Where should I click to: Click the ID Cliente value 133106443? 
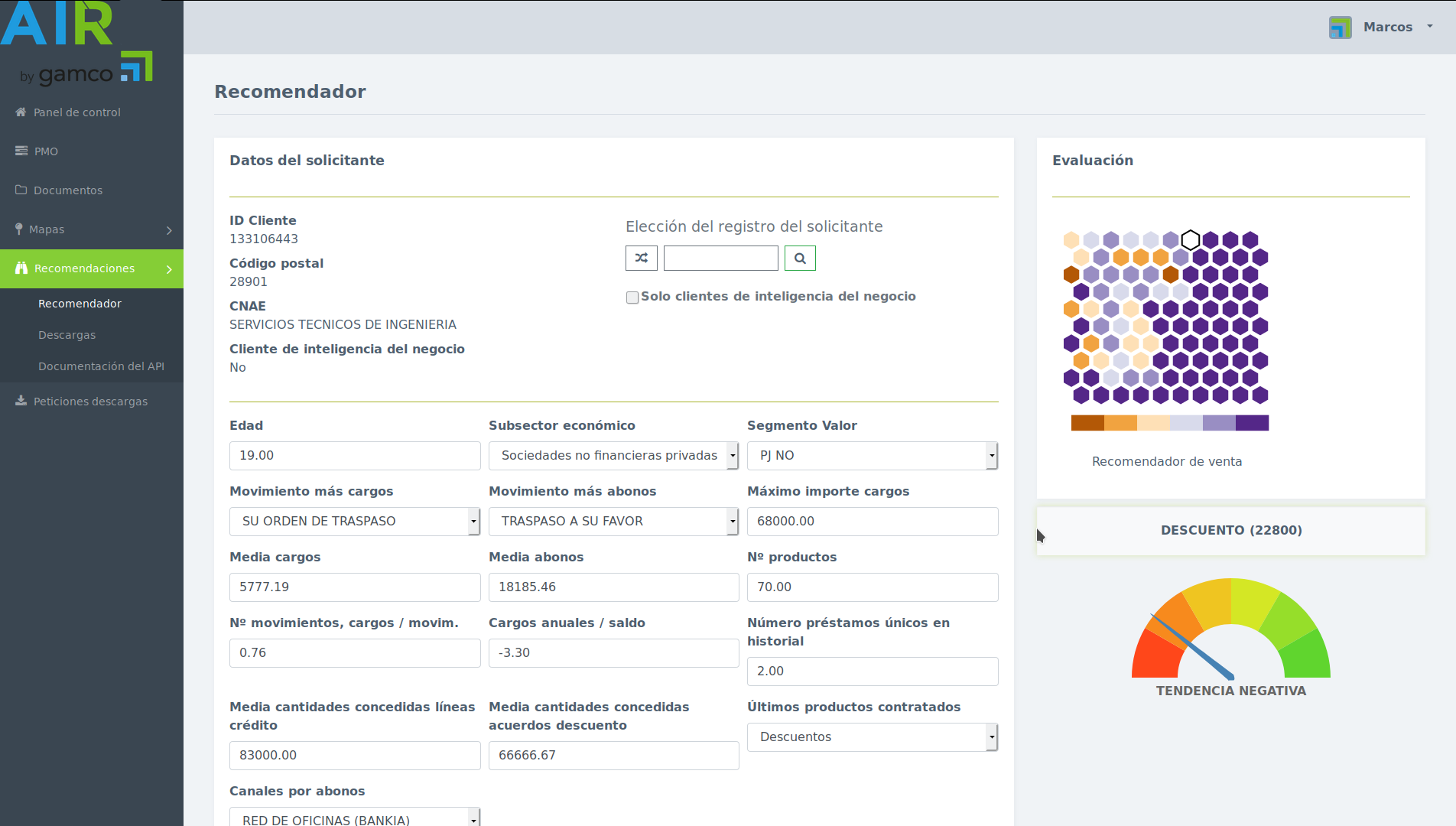pos(264,239)
